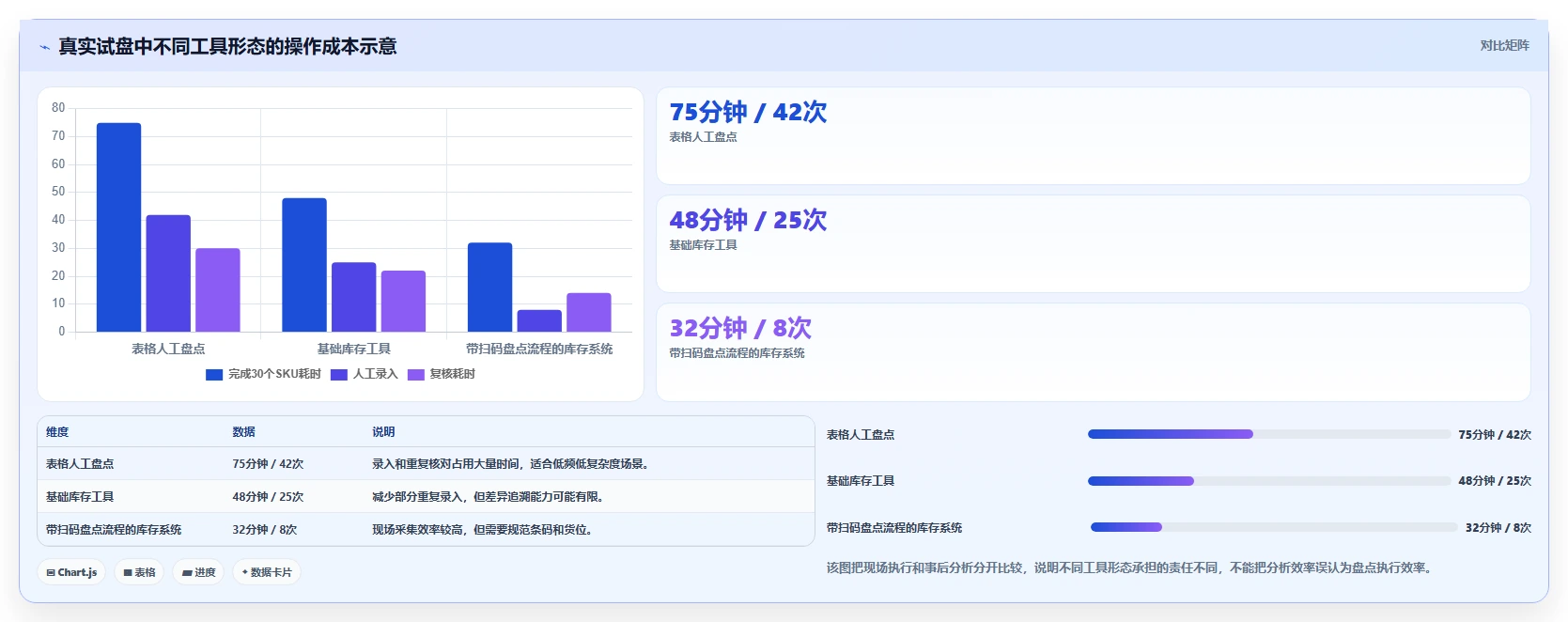
Task: Click the 带扫码盘点流程的库存系统 caption in the third card
Action: 737,353
